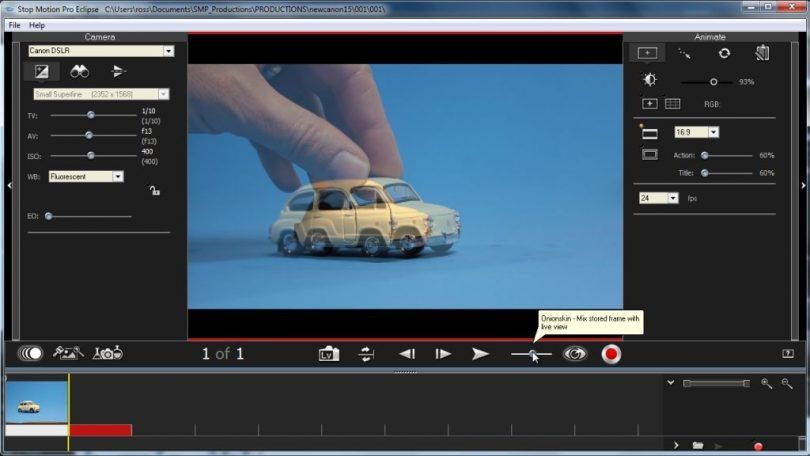Toggle the camera settings lock

pos(154,190)
